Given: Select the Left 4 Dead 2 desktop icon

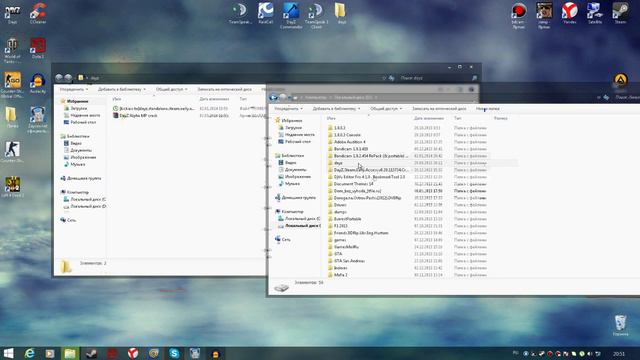Looking at the screenshot, I should (12, 187).
